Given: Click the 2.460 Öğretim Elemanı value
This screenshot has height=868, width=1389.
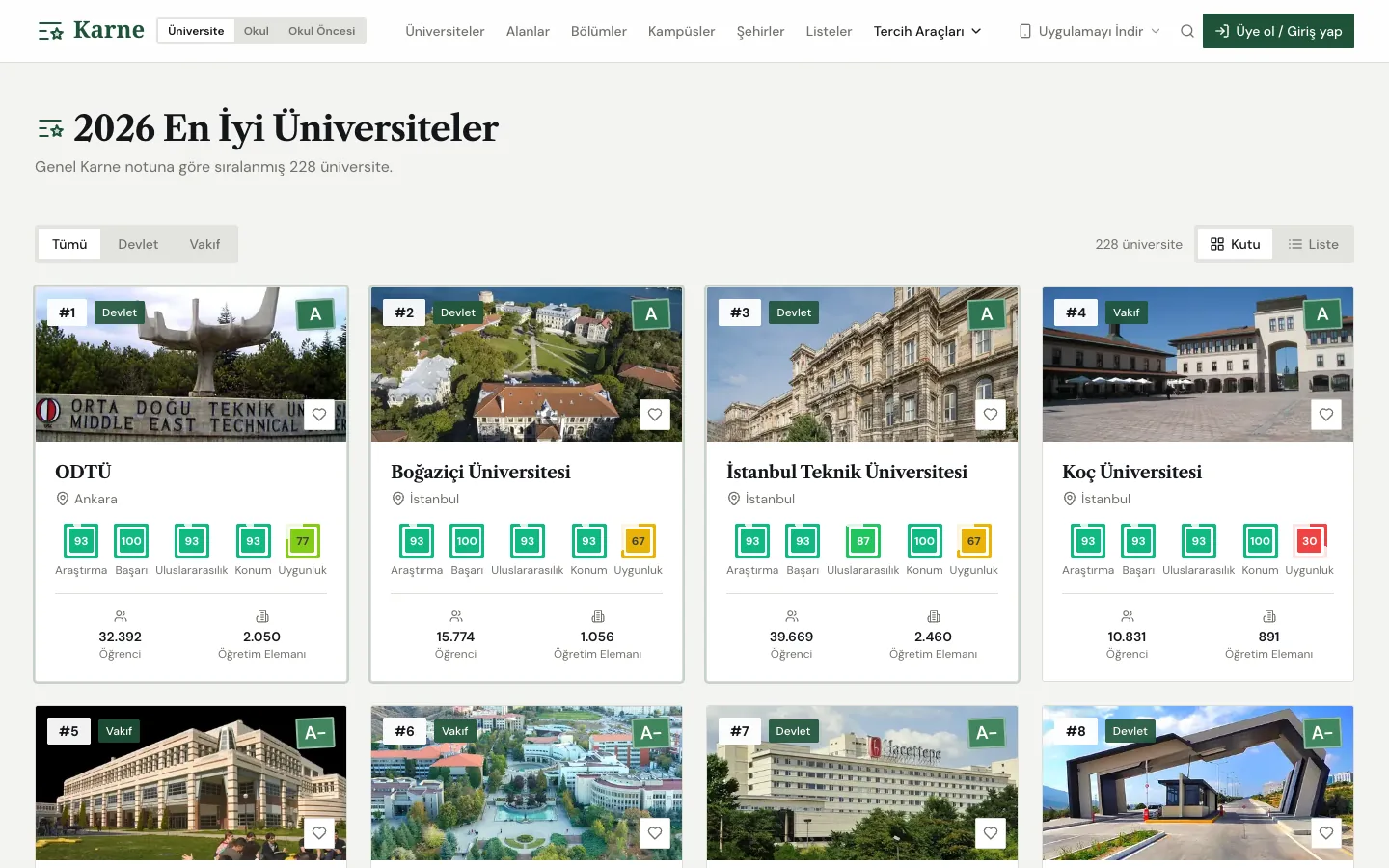Looking at the screenshot, I should click(x=933, y=637).
